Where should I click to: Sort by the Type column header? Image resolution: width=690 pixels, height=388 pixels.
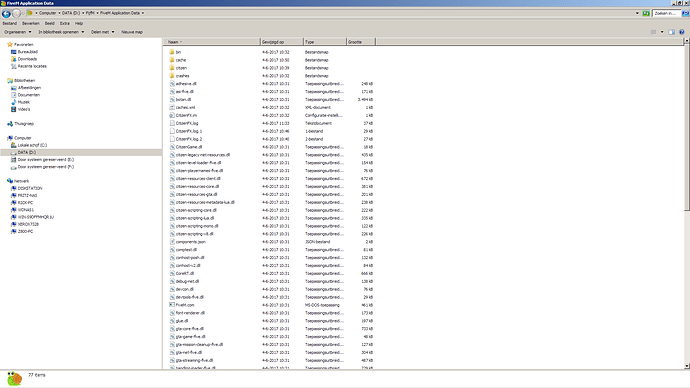[325, 42]
